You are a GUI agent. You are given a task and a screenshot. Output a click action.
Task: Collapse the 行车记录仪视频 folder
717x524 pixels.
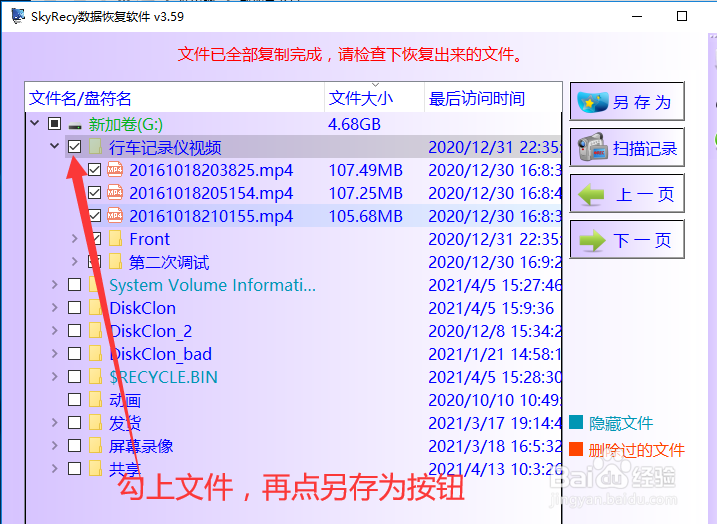54,146
